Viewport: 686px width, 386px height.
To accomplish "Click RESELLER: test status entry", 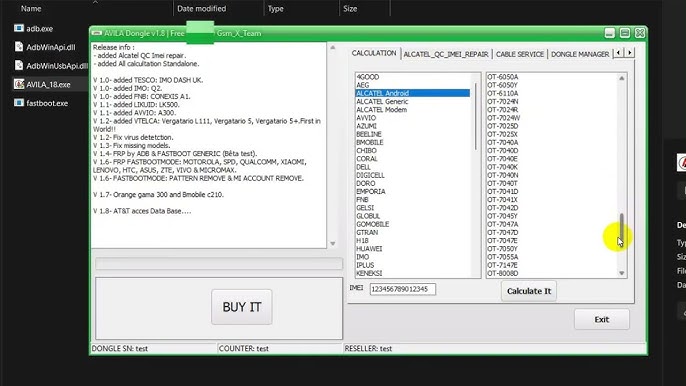I will [x=368, y=349].
